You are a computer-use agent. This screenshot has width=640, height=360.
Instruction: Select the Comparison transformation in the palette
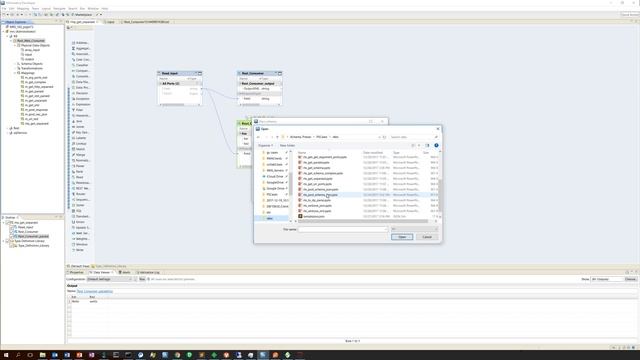tap(81, 71)
